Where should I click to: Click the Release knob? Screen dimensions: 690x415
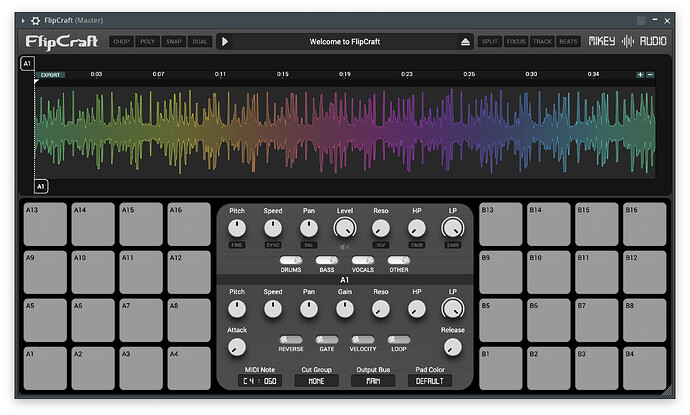[x=453, y=347]
